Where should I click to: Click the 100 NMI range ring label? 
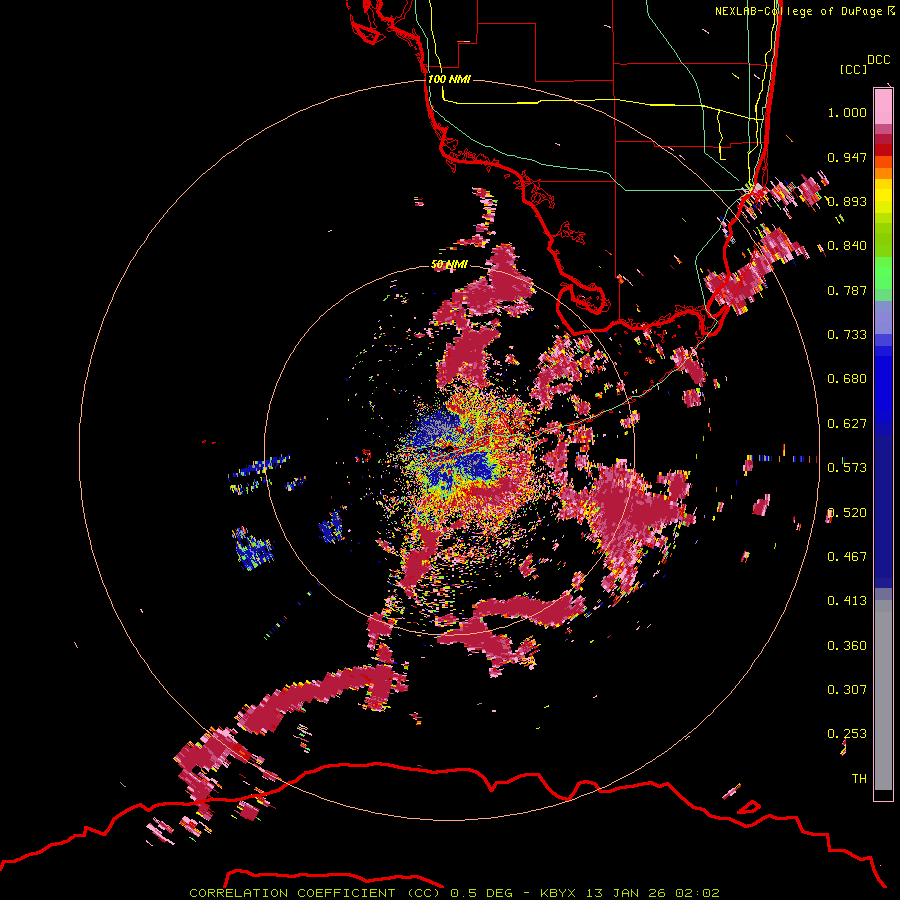pos(449,79)
